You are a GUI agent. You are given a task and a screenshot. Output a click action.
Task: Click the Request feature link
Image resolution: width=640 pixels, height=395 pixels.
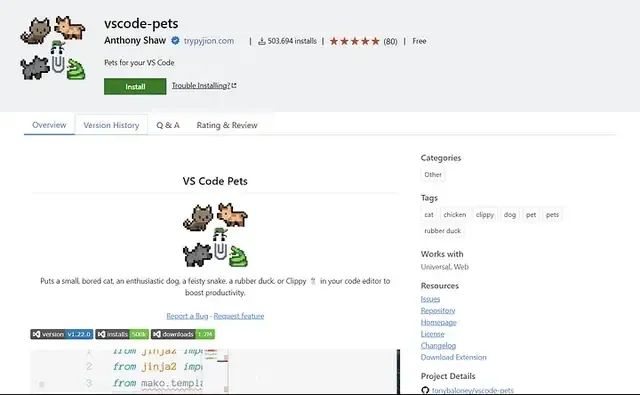(239, 316)
